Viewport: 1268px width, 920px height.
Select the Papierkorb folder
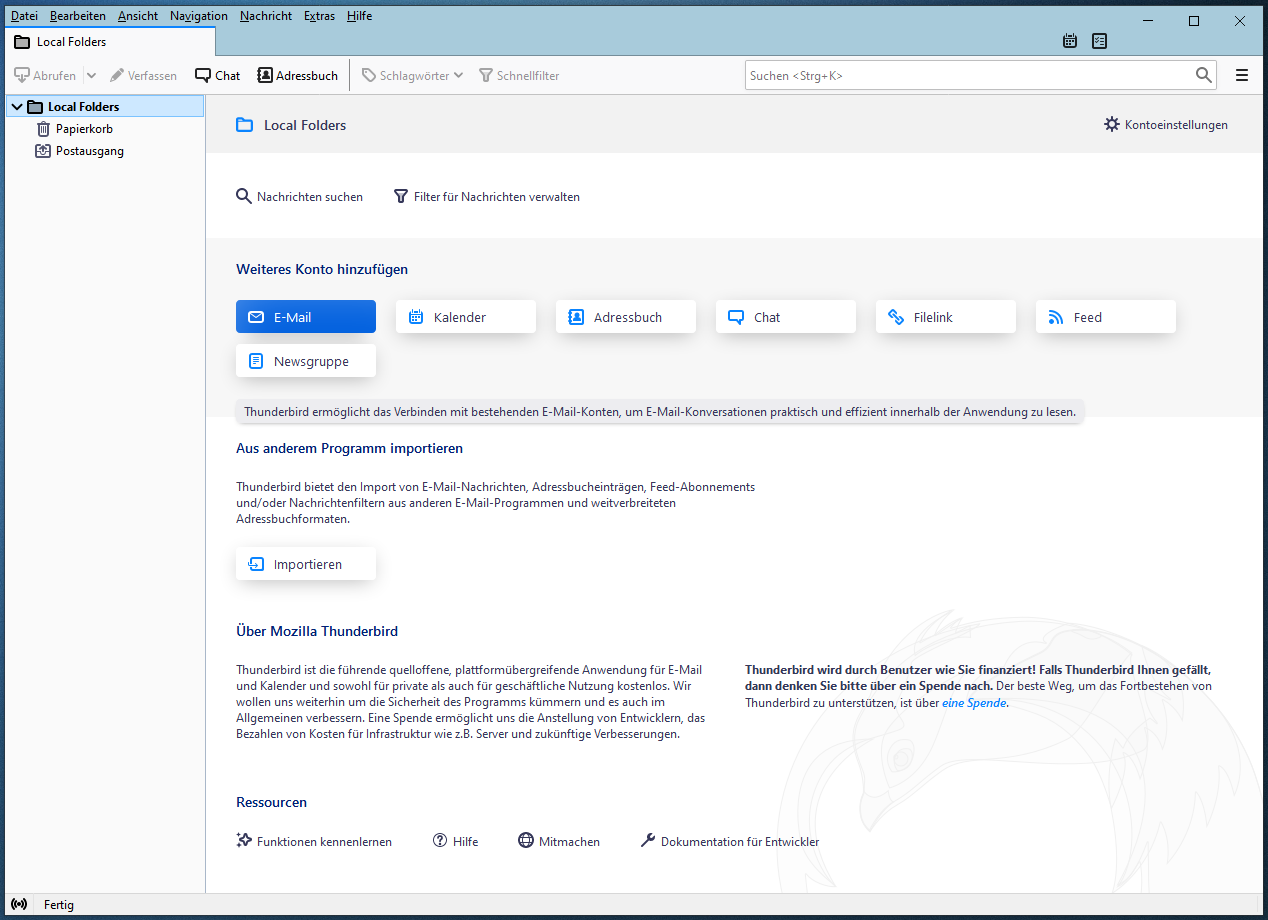click(83, 129)
